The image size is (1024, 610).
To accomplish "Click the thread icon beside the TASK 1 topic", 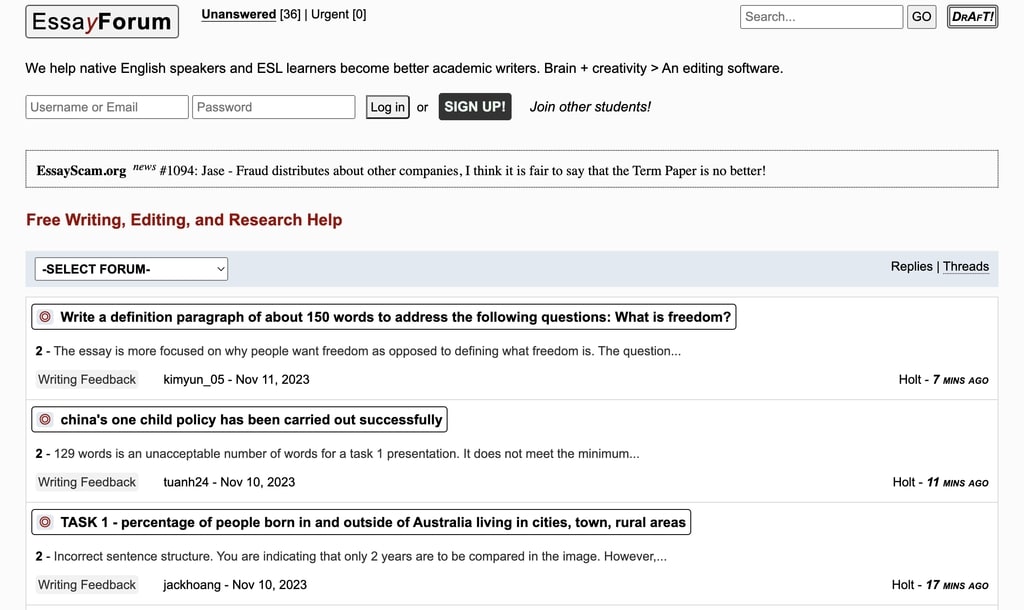I will 44,521.
